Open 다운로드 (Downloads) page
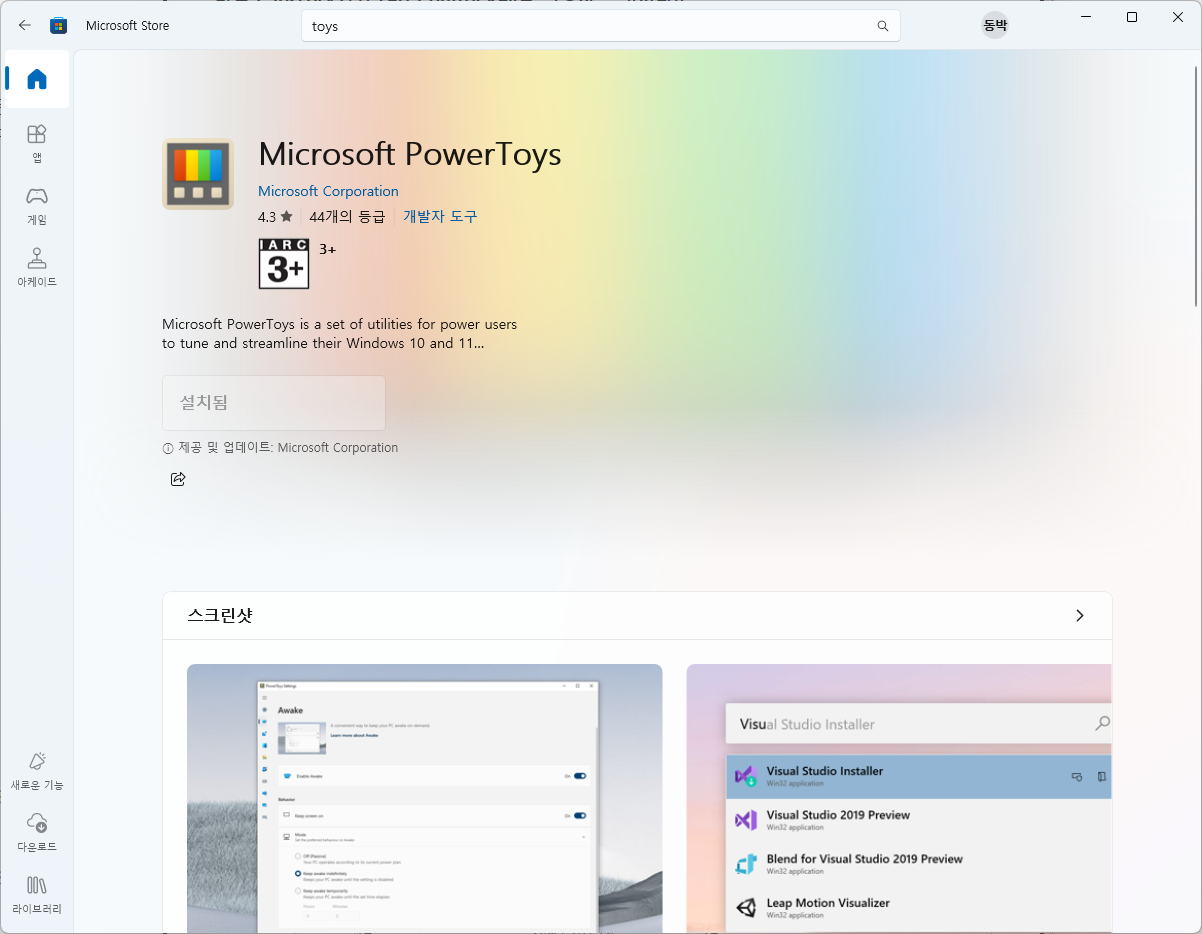The width and height of the screenshot is (1202, 934). click(x=37, y=833)
